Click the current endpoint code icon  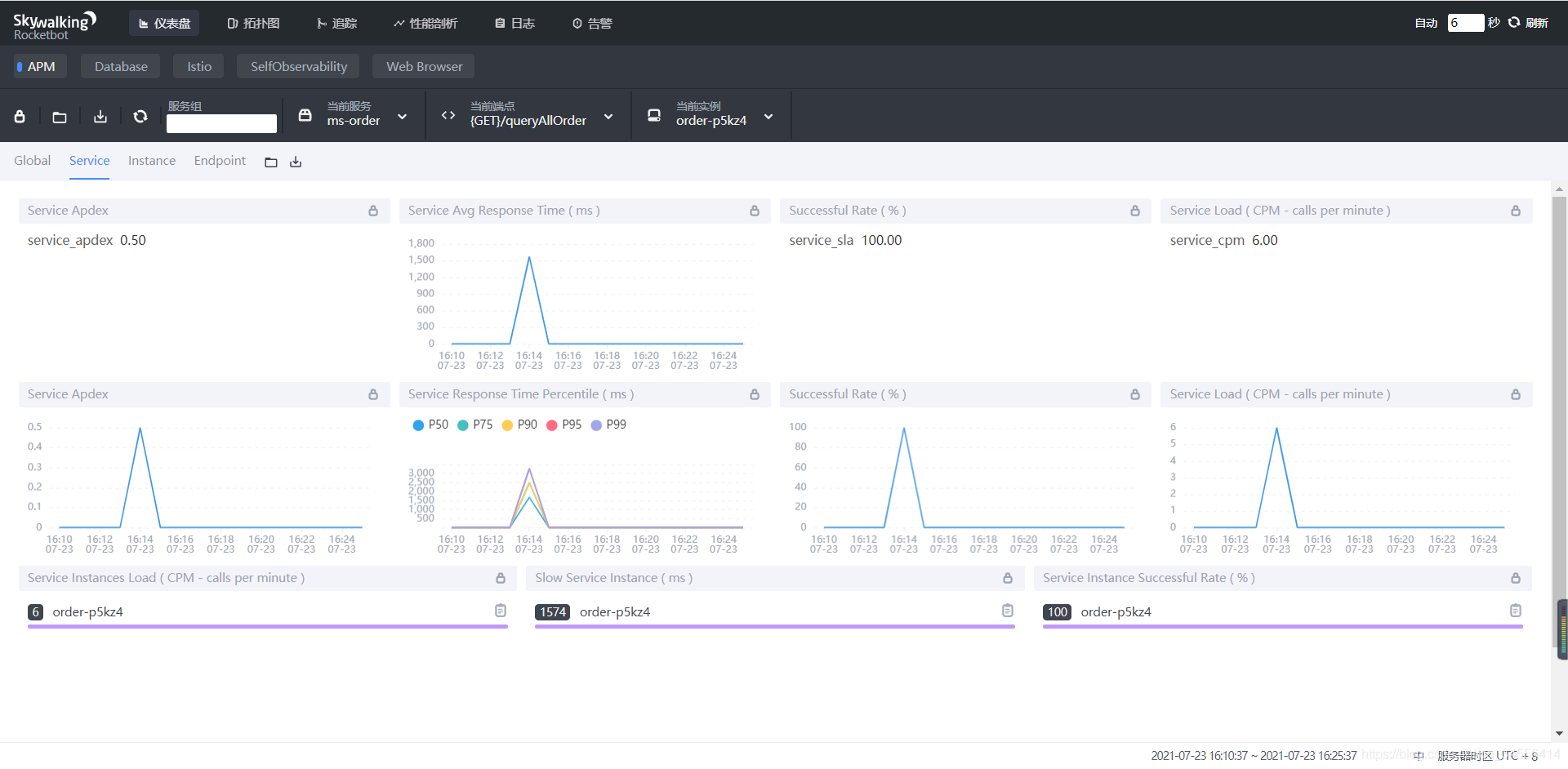[x=448, y=115]
